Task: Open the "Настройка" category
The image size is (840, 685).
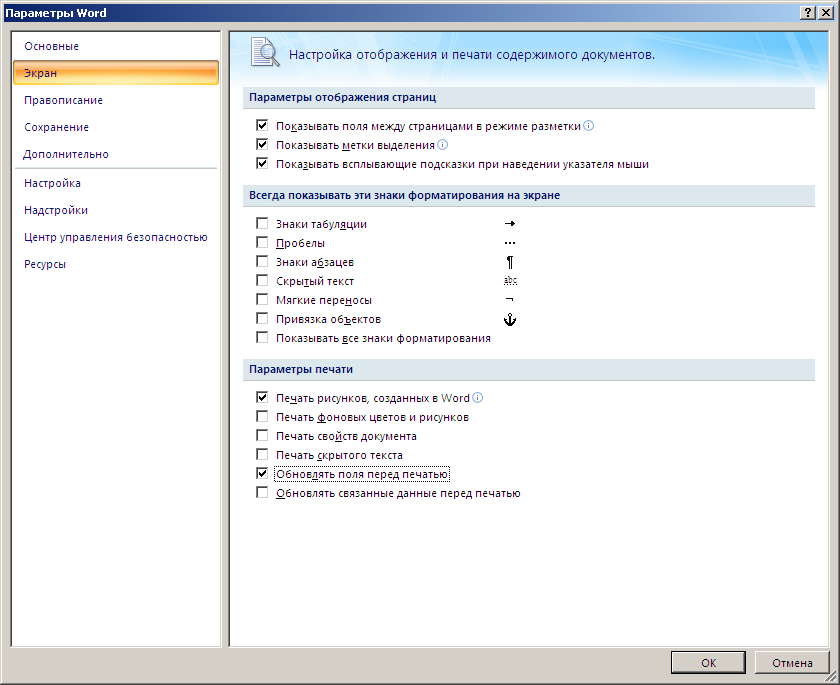Action: [116, 183]
